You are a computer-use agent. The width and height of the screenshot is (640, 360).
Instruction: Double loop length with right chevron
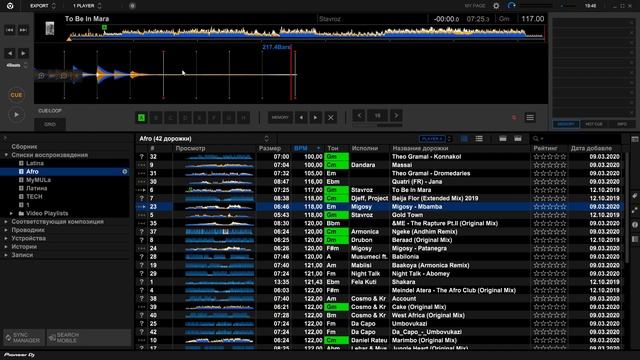point(396,116)
